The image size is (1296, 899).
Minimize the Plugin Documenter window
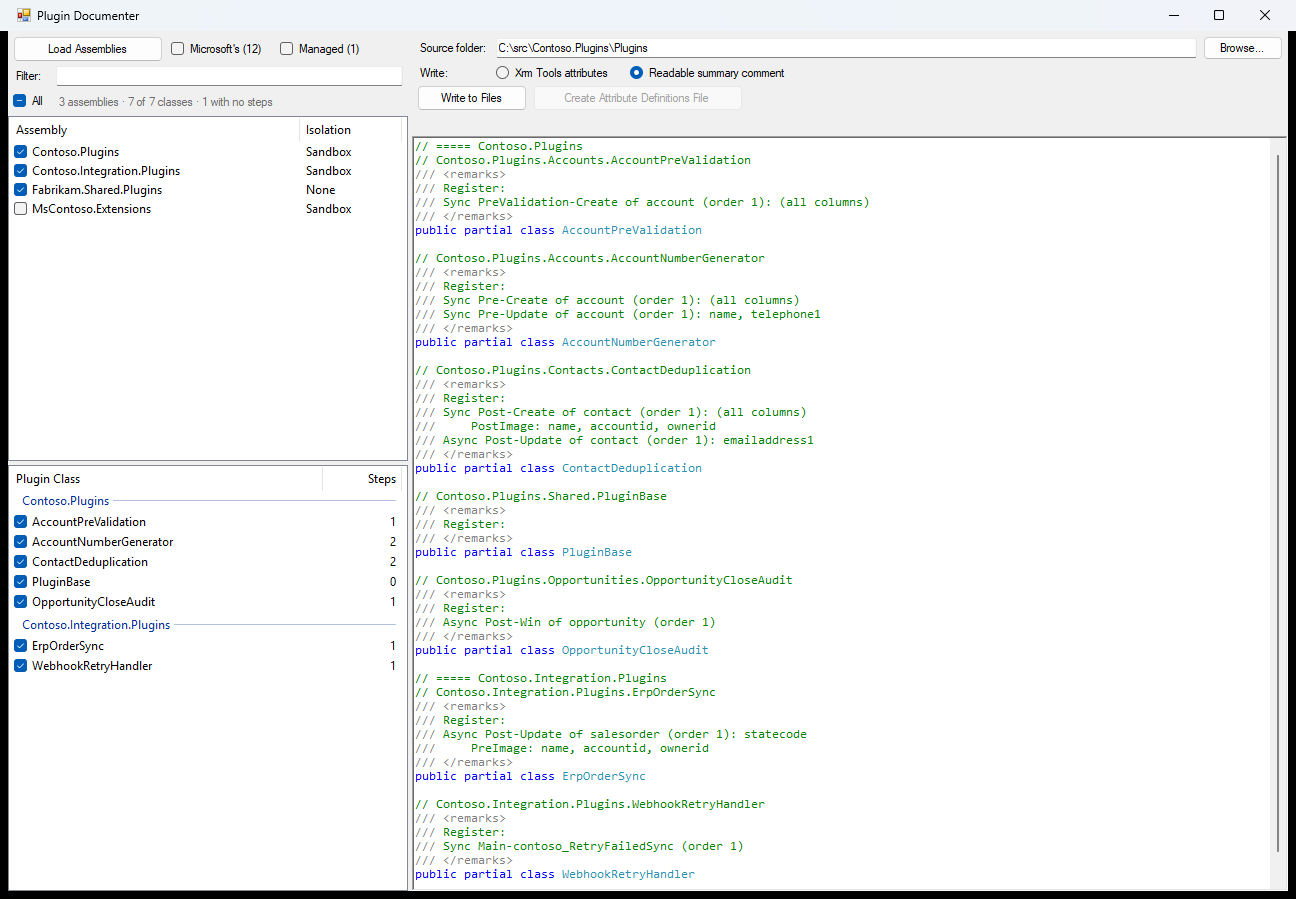coord(1173,15)
